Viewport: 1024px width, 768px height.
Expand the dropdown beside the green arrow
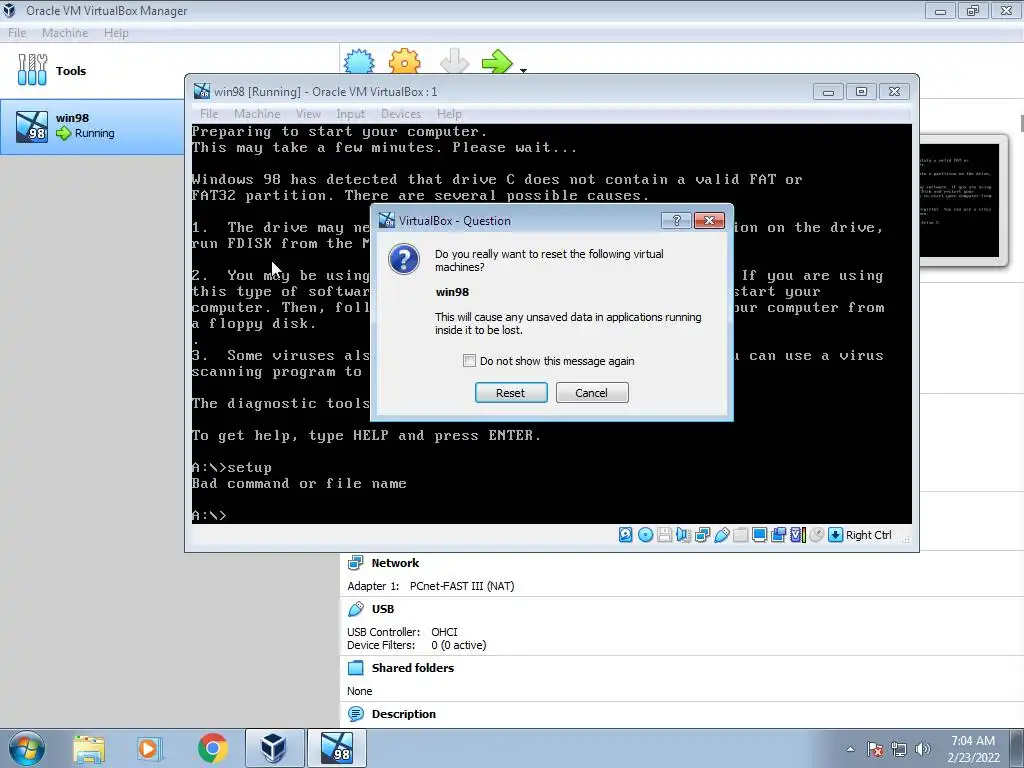point(523,70)
